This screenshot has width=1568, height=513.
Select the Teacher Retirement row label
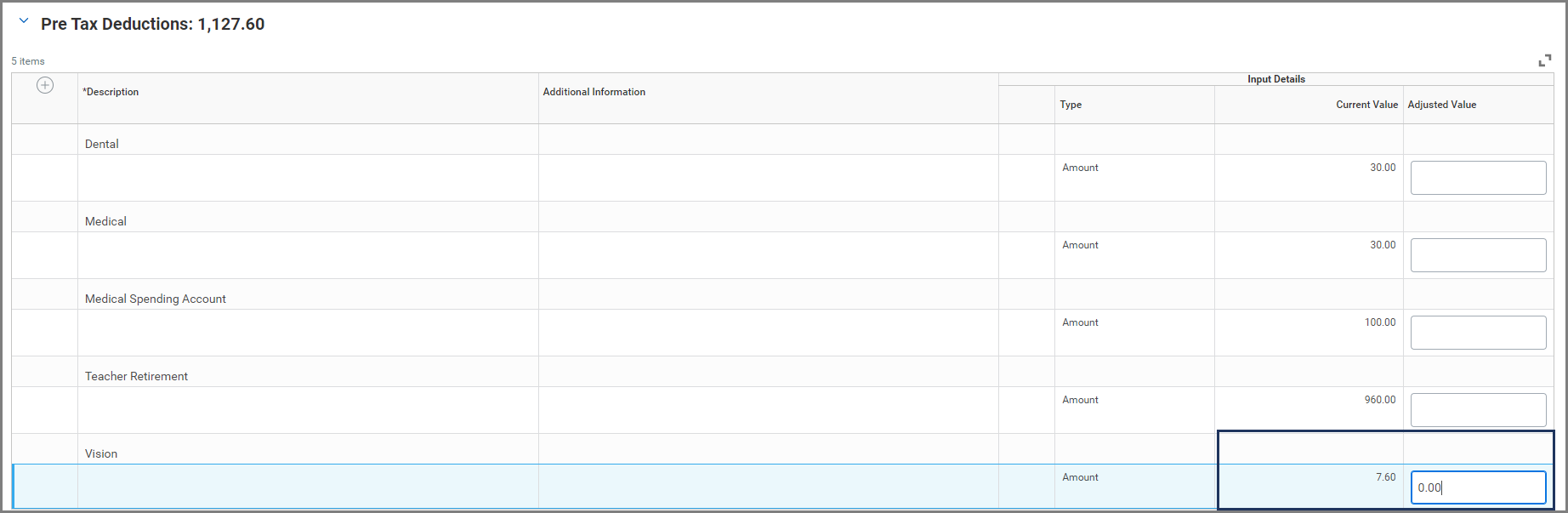click(136, 376)
